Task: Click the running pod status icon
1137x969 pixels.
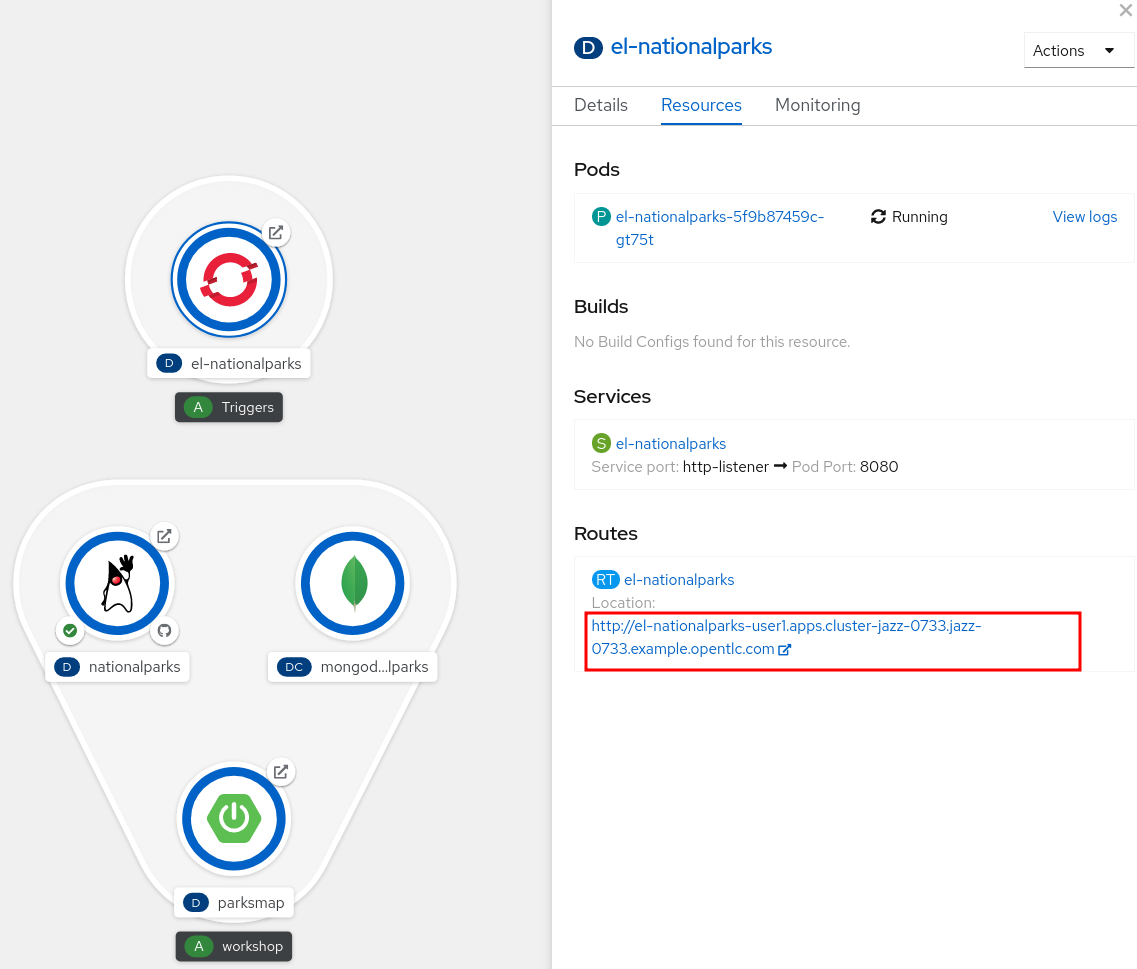Action: click(878, 216)
